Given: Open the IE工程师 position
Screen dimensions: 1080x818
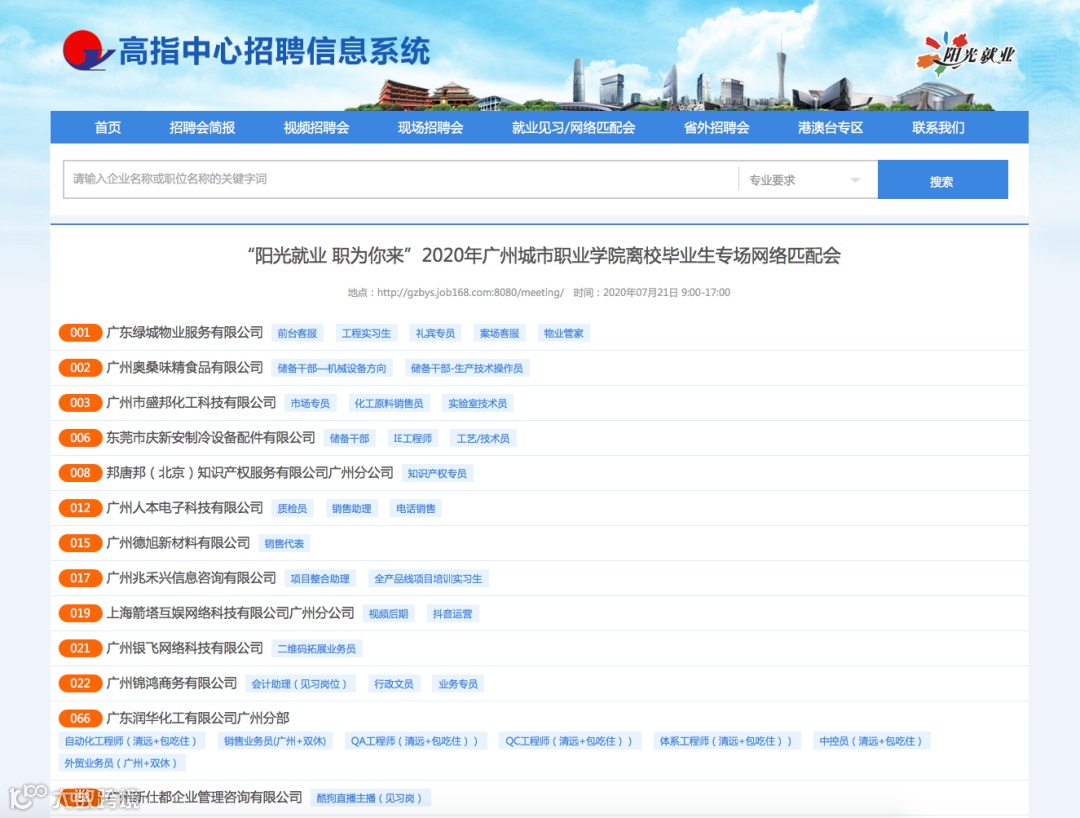Looking at the screenshot, I should pos(413,439).
